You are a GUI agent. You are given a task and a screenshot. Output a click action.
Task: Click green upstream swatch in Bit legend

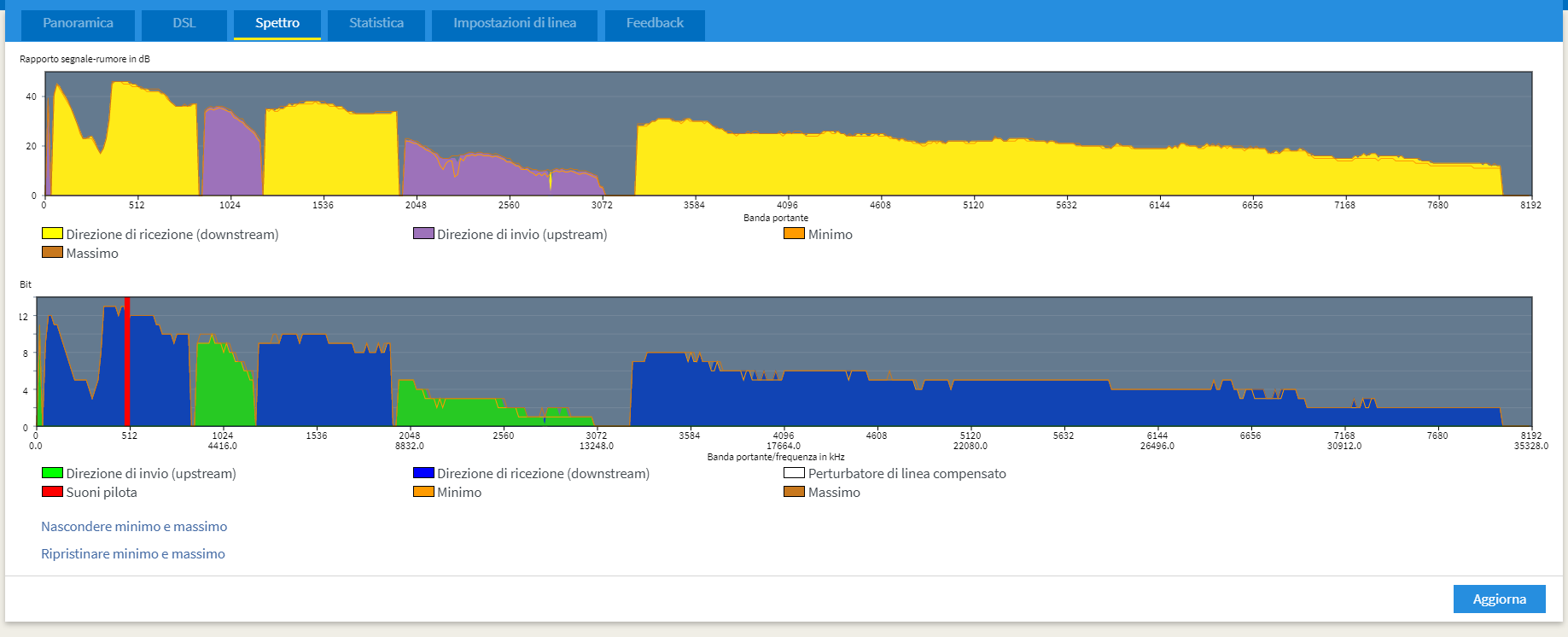point(52,472)
